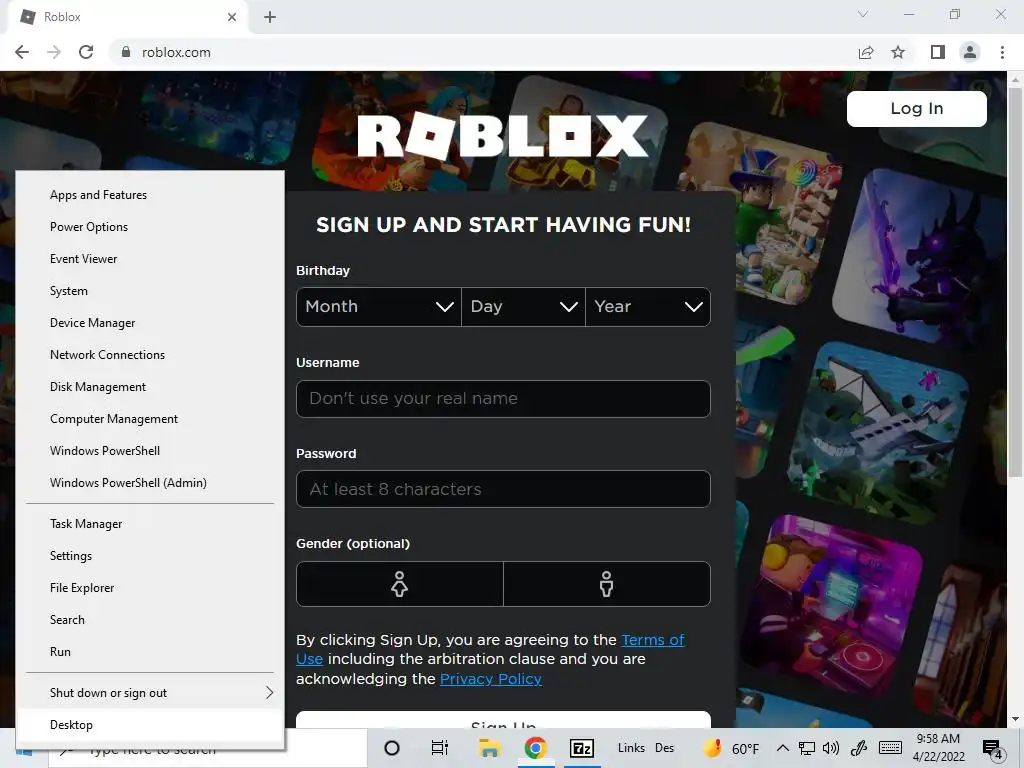Image resolution: width=1024 pixels, height=768 pixels.
Task: Click the Sign Up button
Action: pyautogui.click(x=503, y=720)
